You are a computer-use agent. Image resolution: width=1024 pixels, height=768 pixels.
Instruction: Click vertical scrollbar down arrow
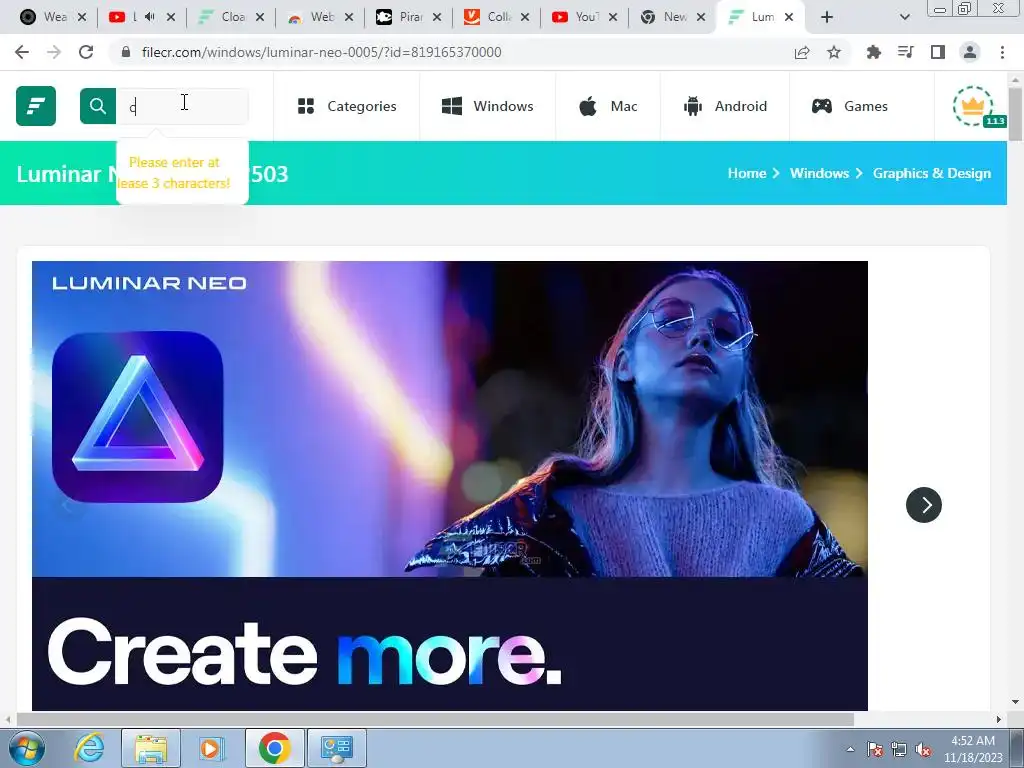click(1015, 703)
